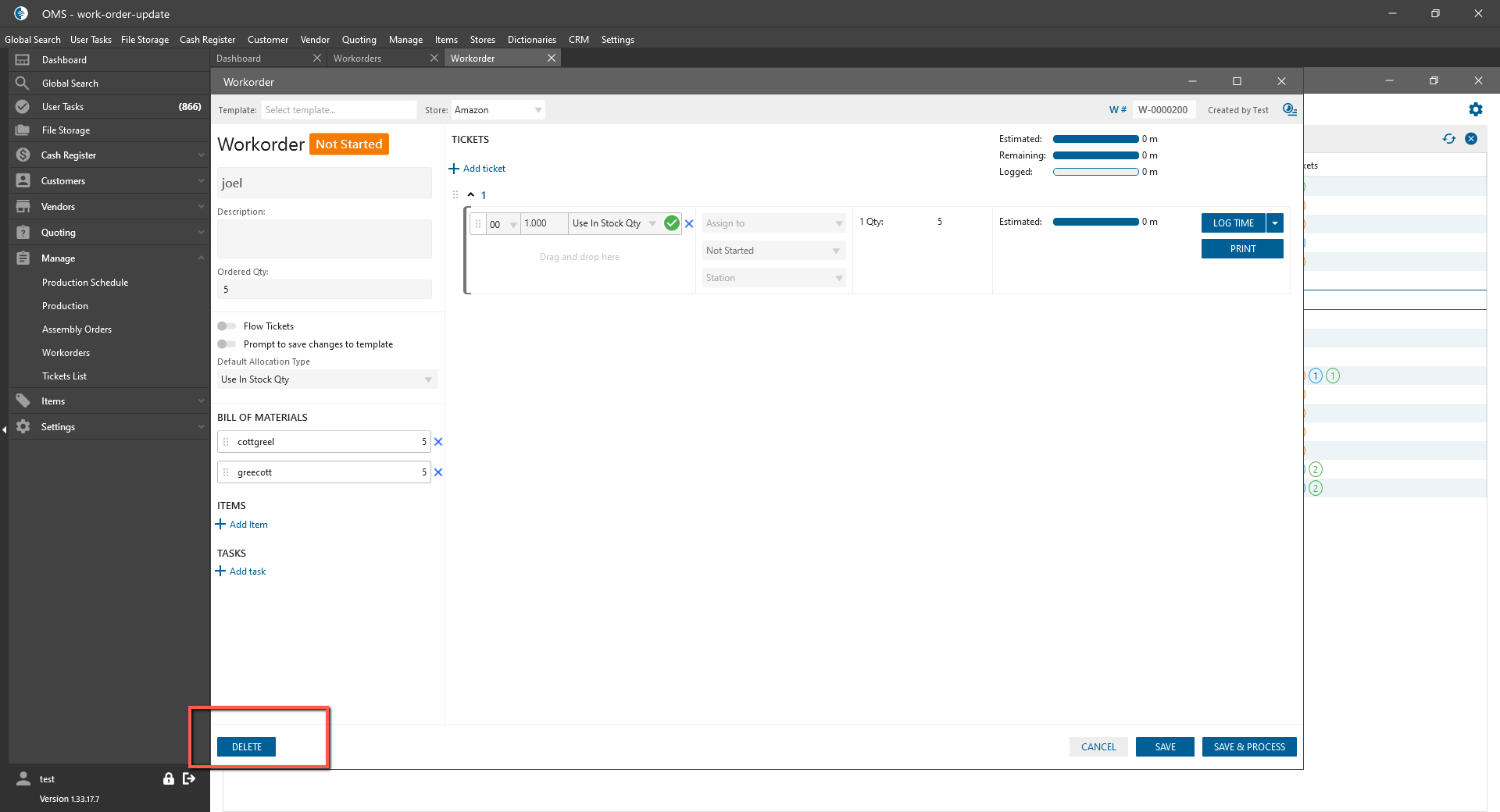Grab the cottgreel row drag handle

coord(226,442)
